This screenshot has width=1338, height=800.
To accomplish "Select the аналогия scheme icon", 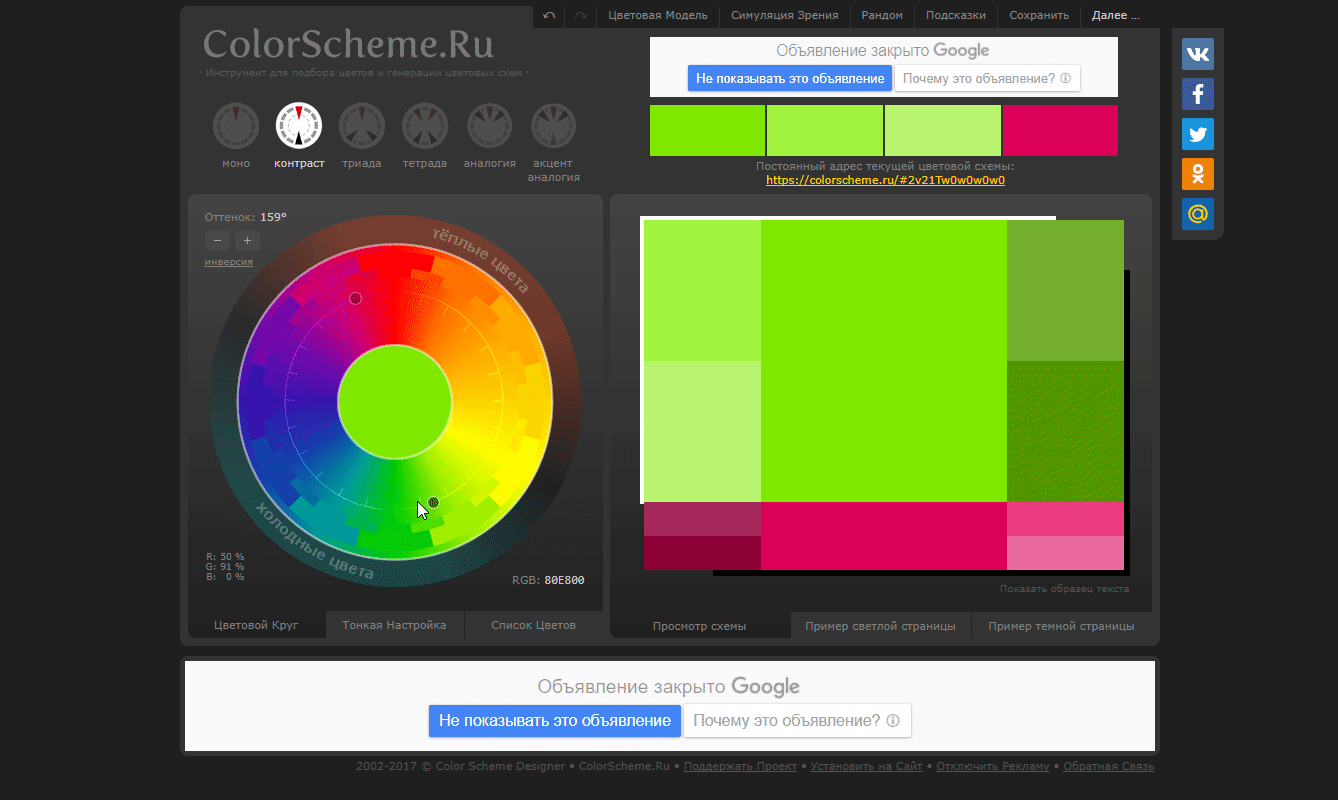I will pos(489,125).
